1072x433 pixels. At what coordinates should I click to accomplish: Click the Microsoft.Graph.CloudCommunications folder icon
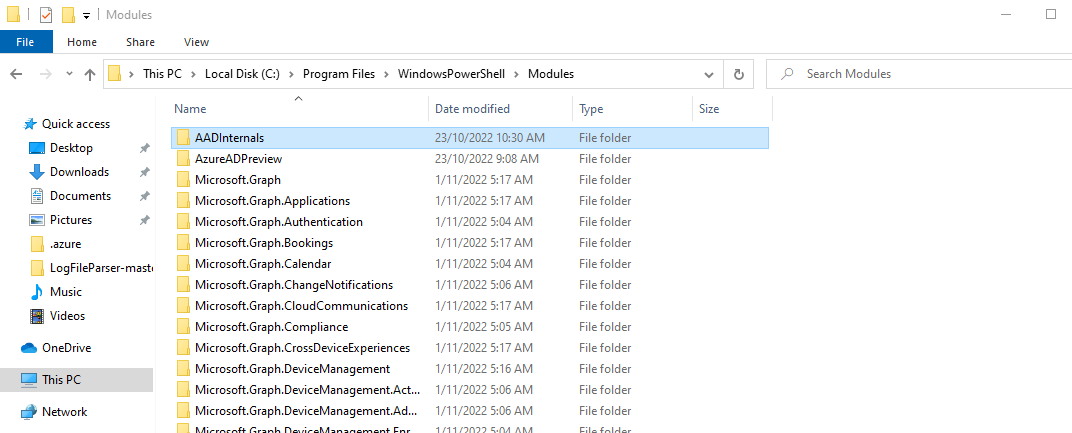click(x=183, y=306)
